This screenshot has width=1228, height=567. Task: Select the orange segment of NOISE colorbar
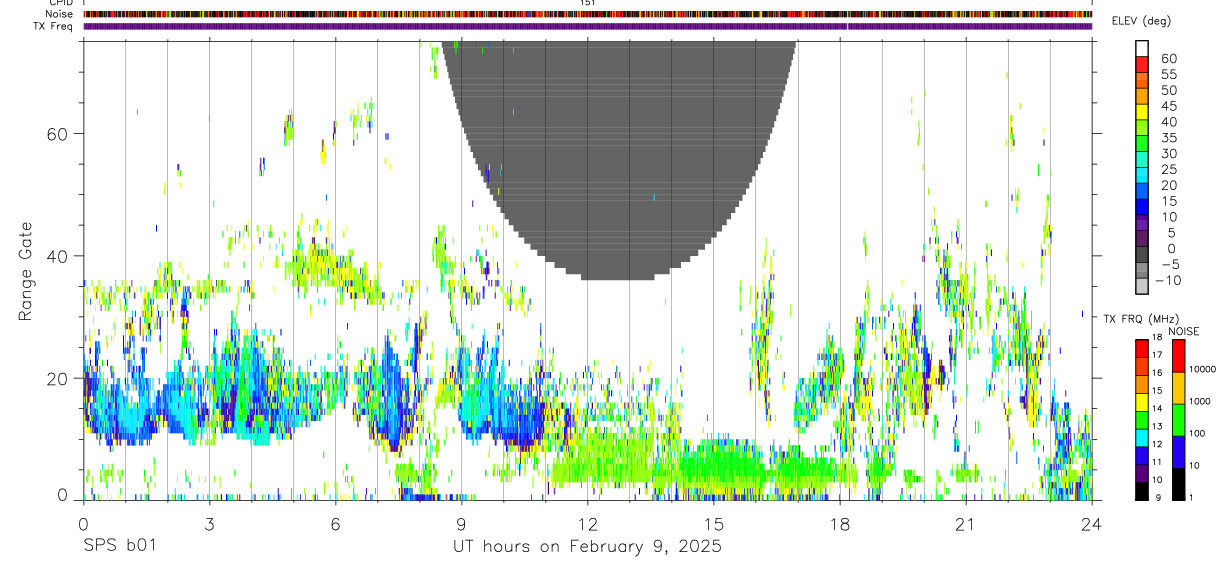1178,388
